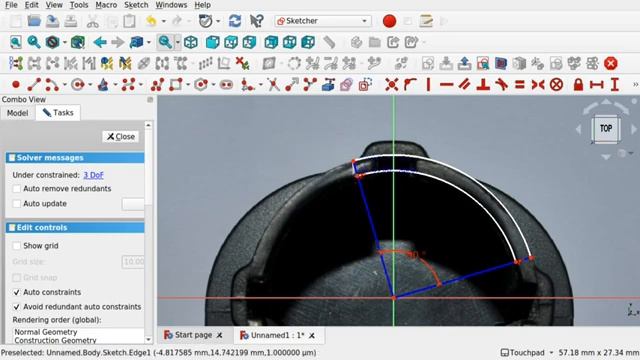
Task: Click the Close sketch button
Action: pyautogui.click(x=121, y=137)
